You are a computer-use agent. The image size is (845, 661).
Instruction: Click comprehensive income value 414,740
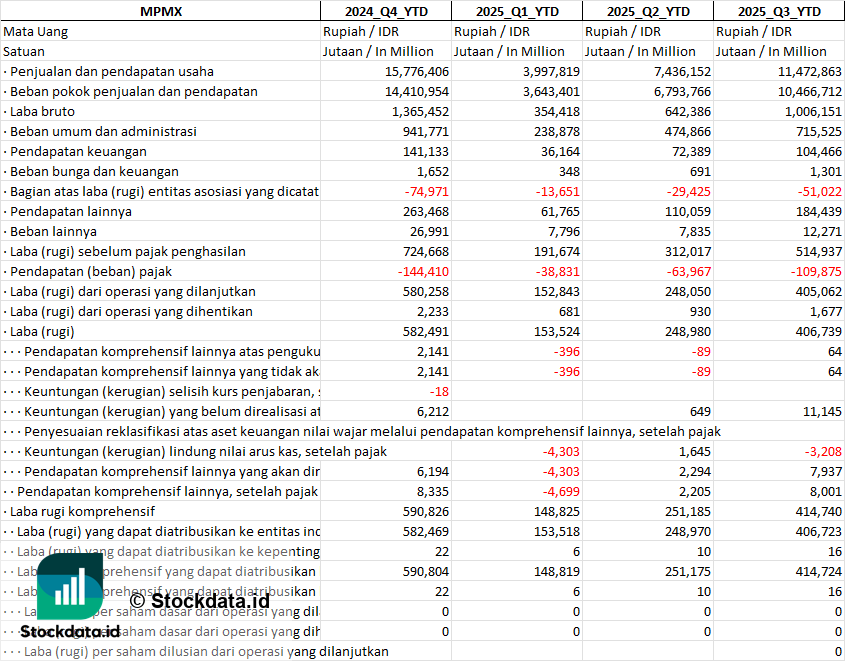819,511
